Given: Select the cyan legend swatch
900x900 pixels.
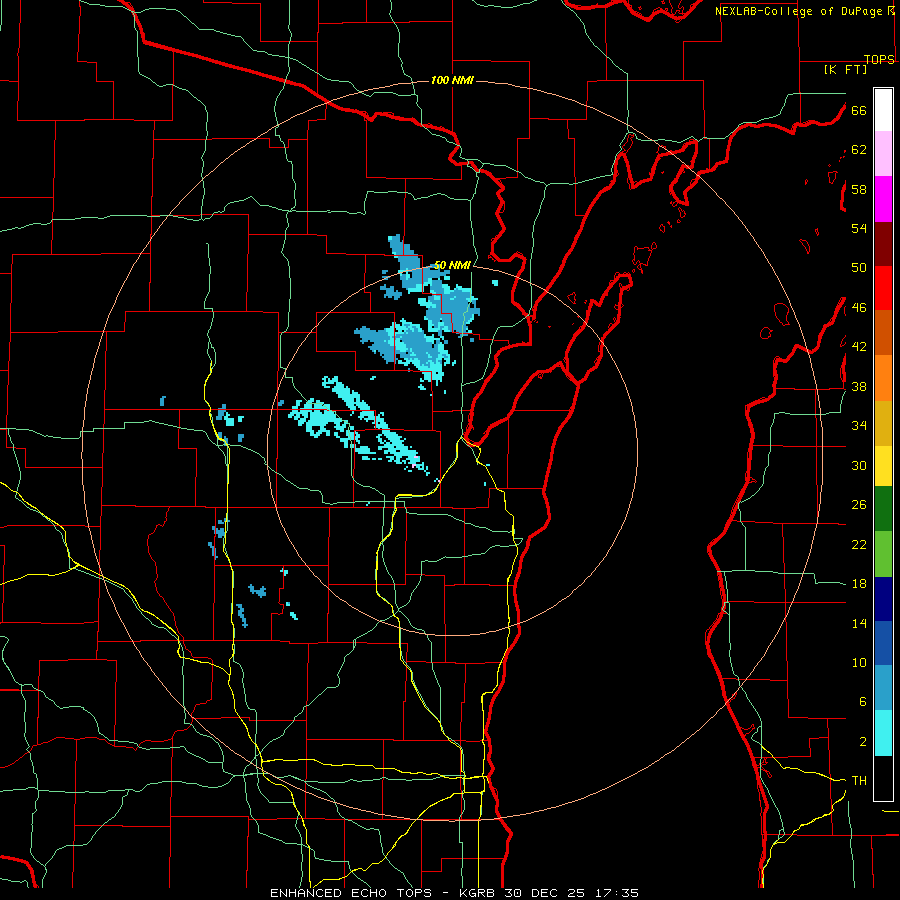Looking at the screenshot, I should pyautogui.click(x=883, y=733).
